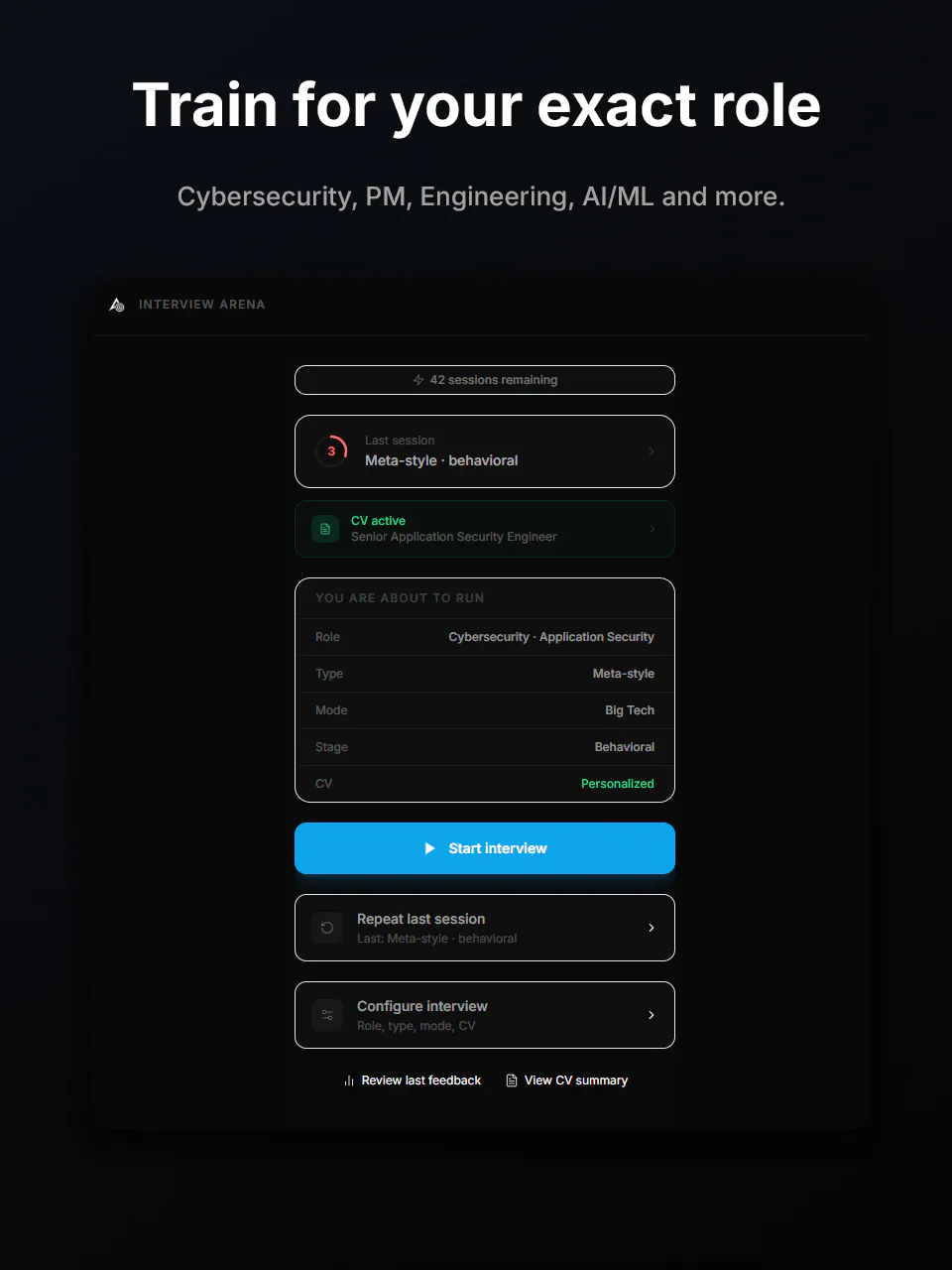Click the Interview Arena logo icon
952x1270 pixels.
[x=117, y=305]
